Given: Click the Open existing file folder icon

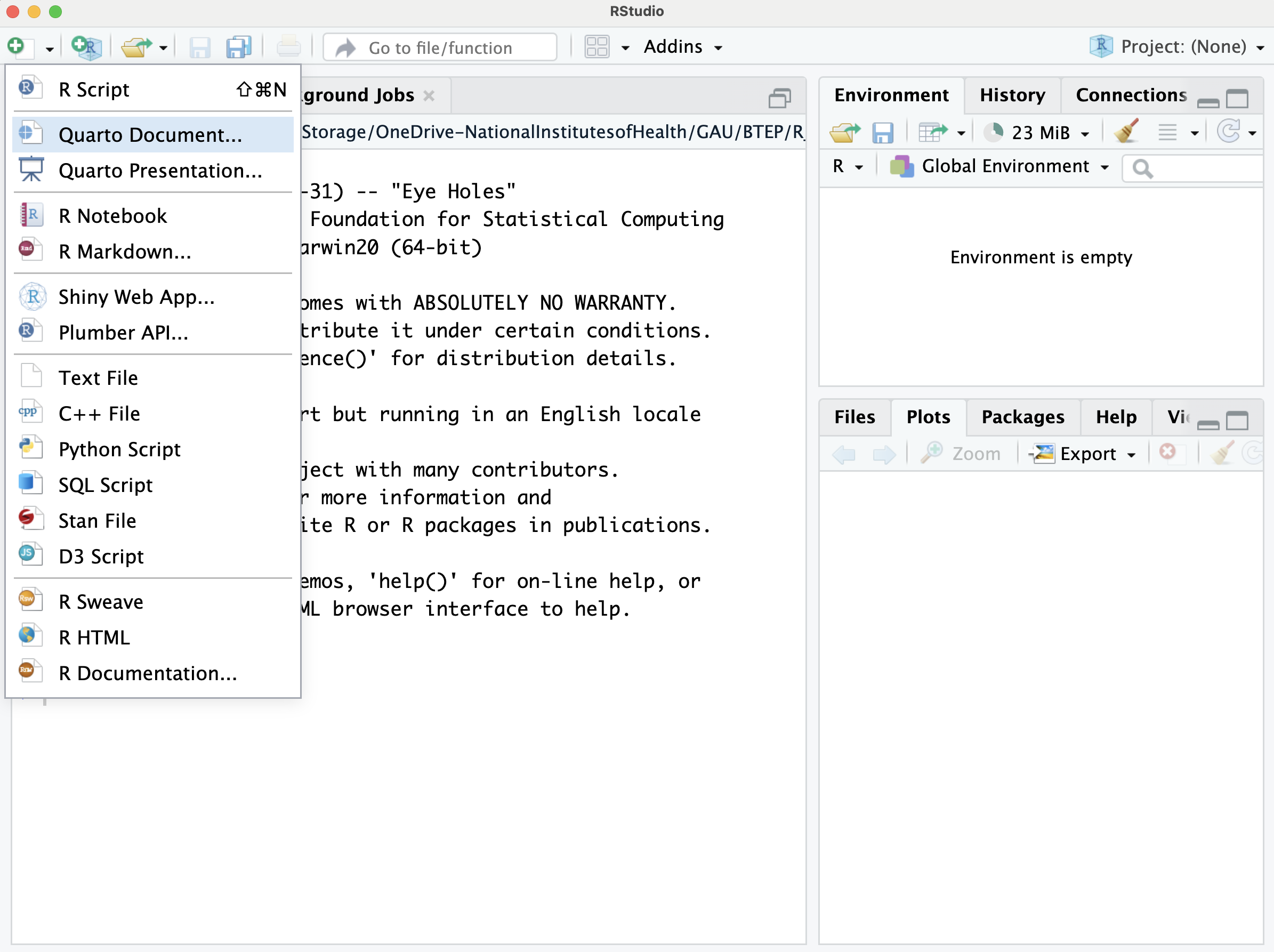Looking at the screenshot, I should pos(136,47).
